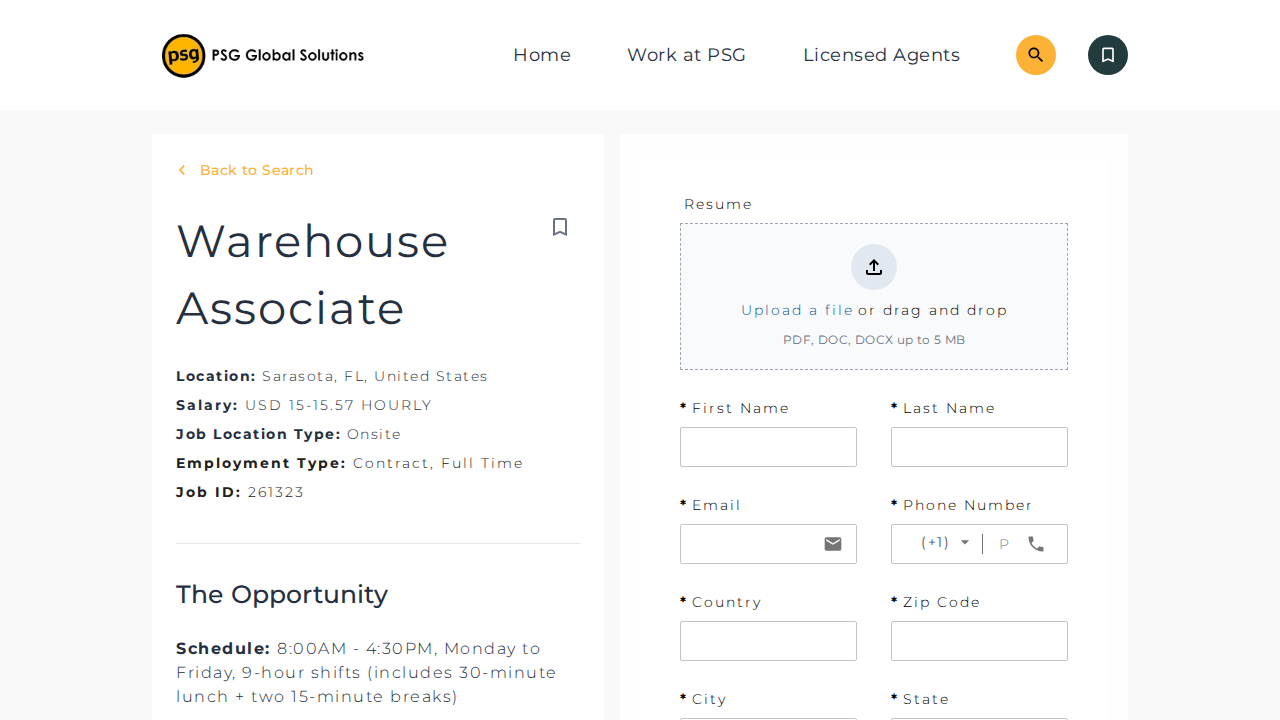The width and height of the screenshot is (1280, 720).
Task: Open the (+1) country code dropdown
Action: point(945,543)
